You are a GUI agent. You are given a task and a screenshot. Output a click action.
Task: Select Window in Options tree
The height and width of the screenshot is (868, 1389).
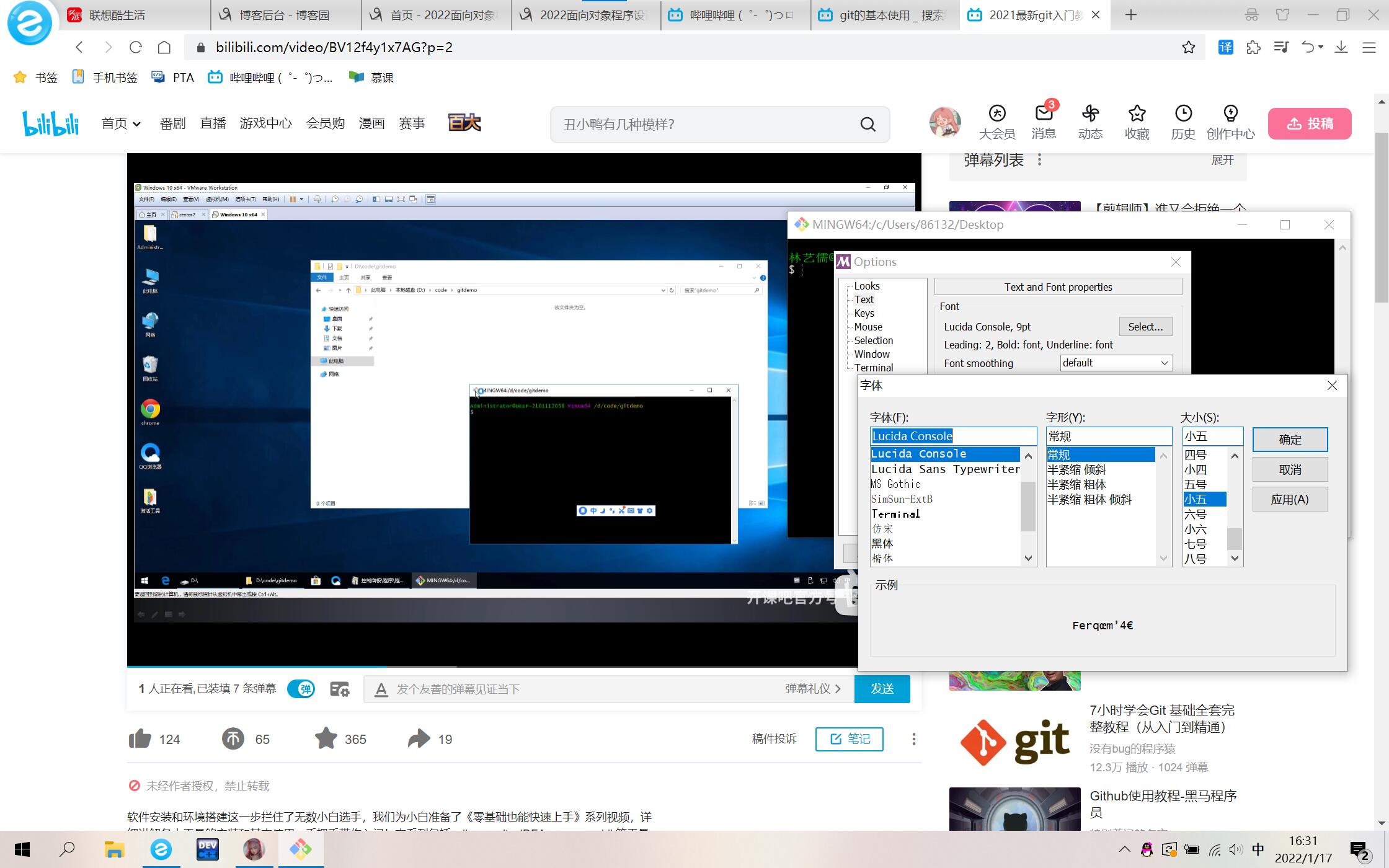coord(871,354)
